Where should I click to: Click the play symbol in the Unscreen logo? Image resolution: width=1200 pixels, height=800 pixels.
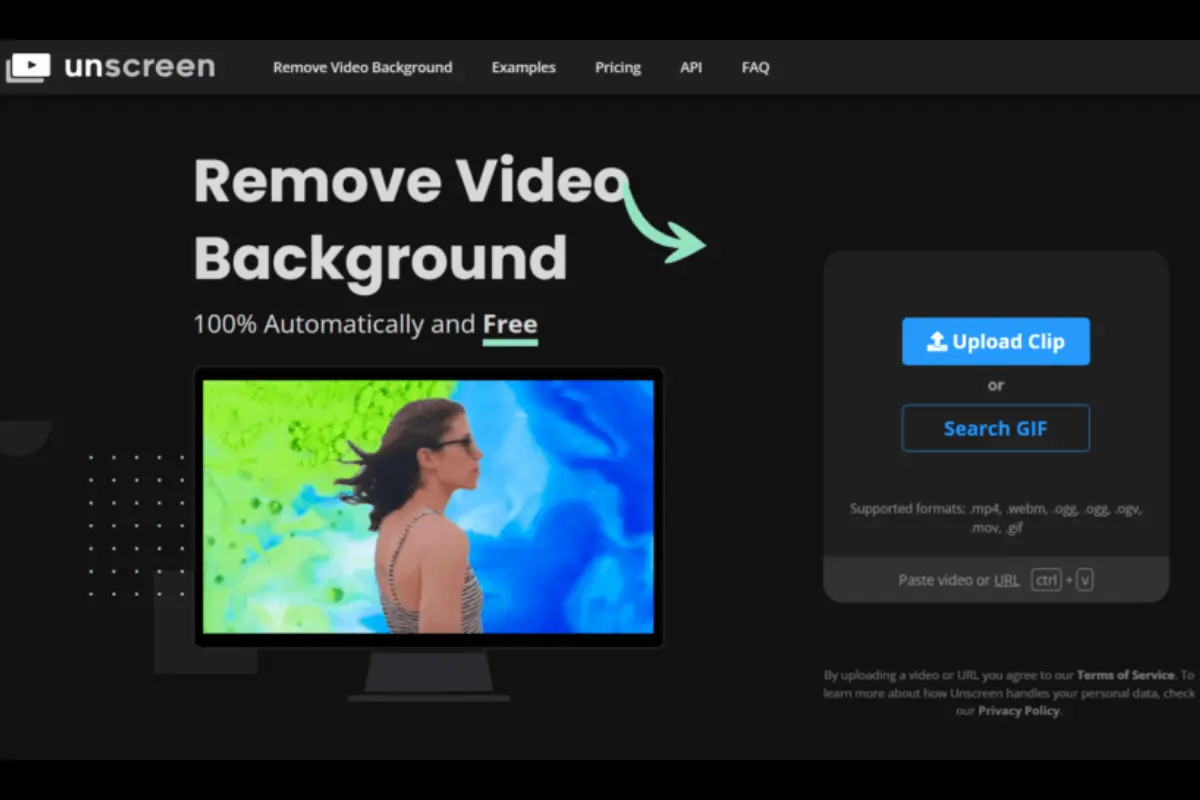click(32, 66)
